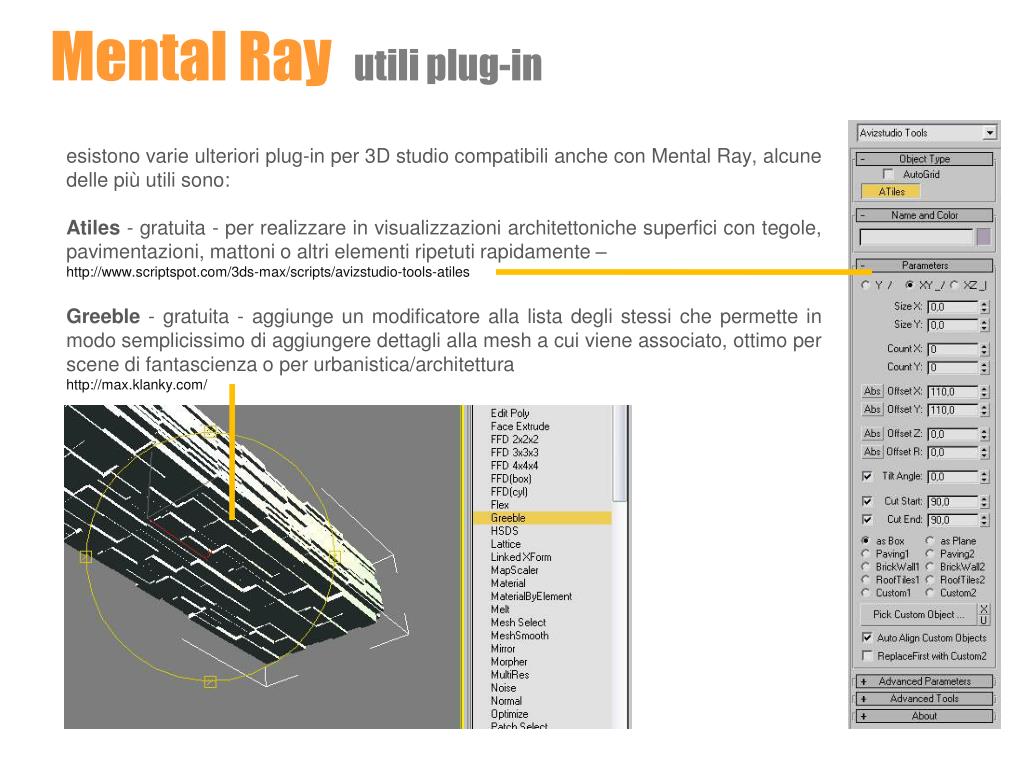Screen dimensions: 1024x768
Task: Select the Custom2 radio option
Action: point(930,593)
